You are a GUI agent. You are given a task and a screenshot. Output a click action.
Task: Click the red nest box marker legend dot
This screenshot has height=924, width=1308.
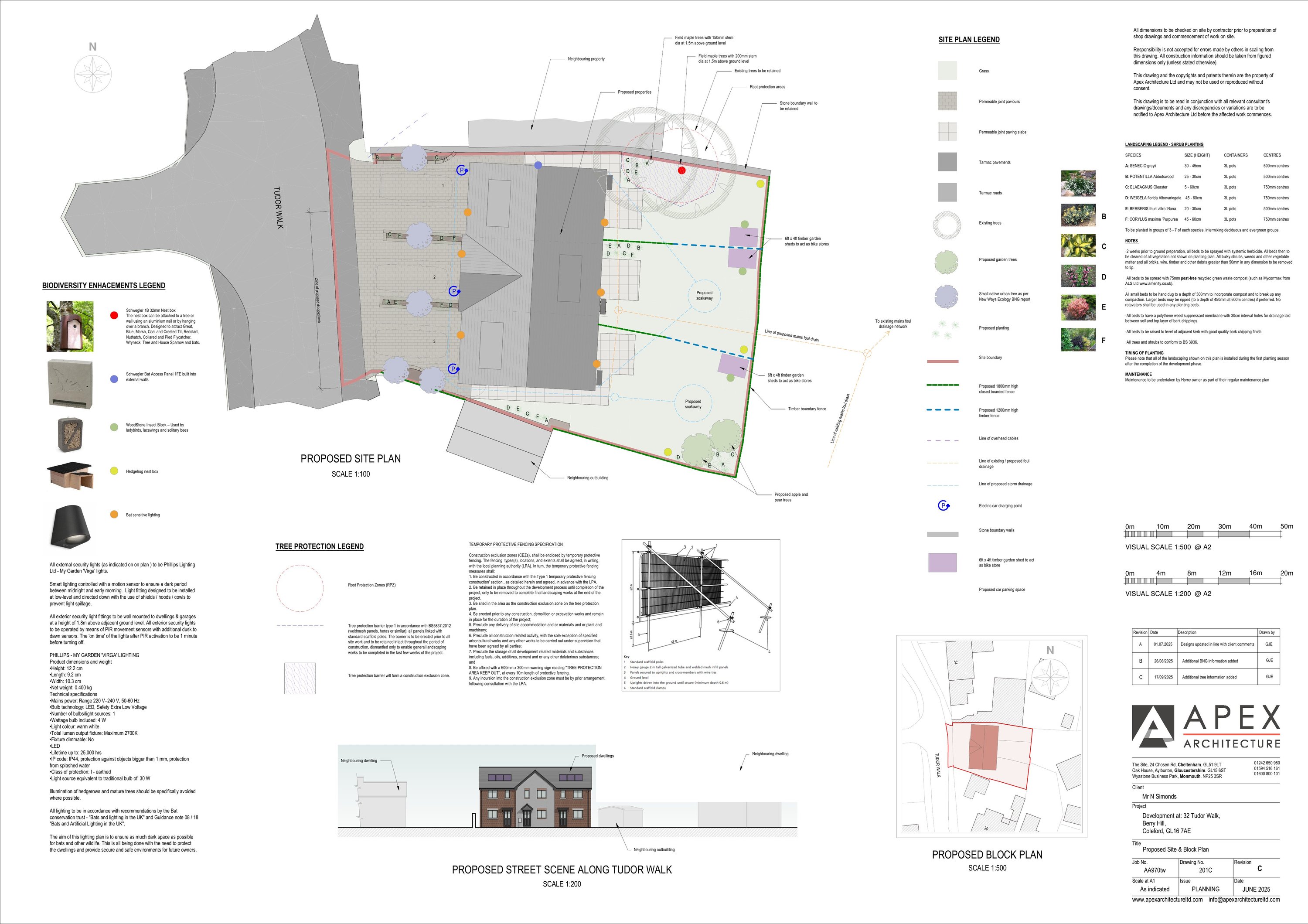click(114, 315)
